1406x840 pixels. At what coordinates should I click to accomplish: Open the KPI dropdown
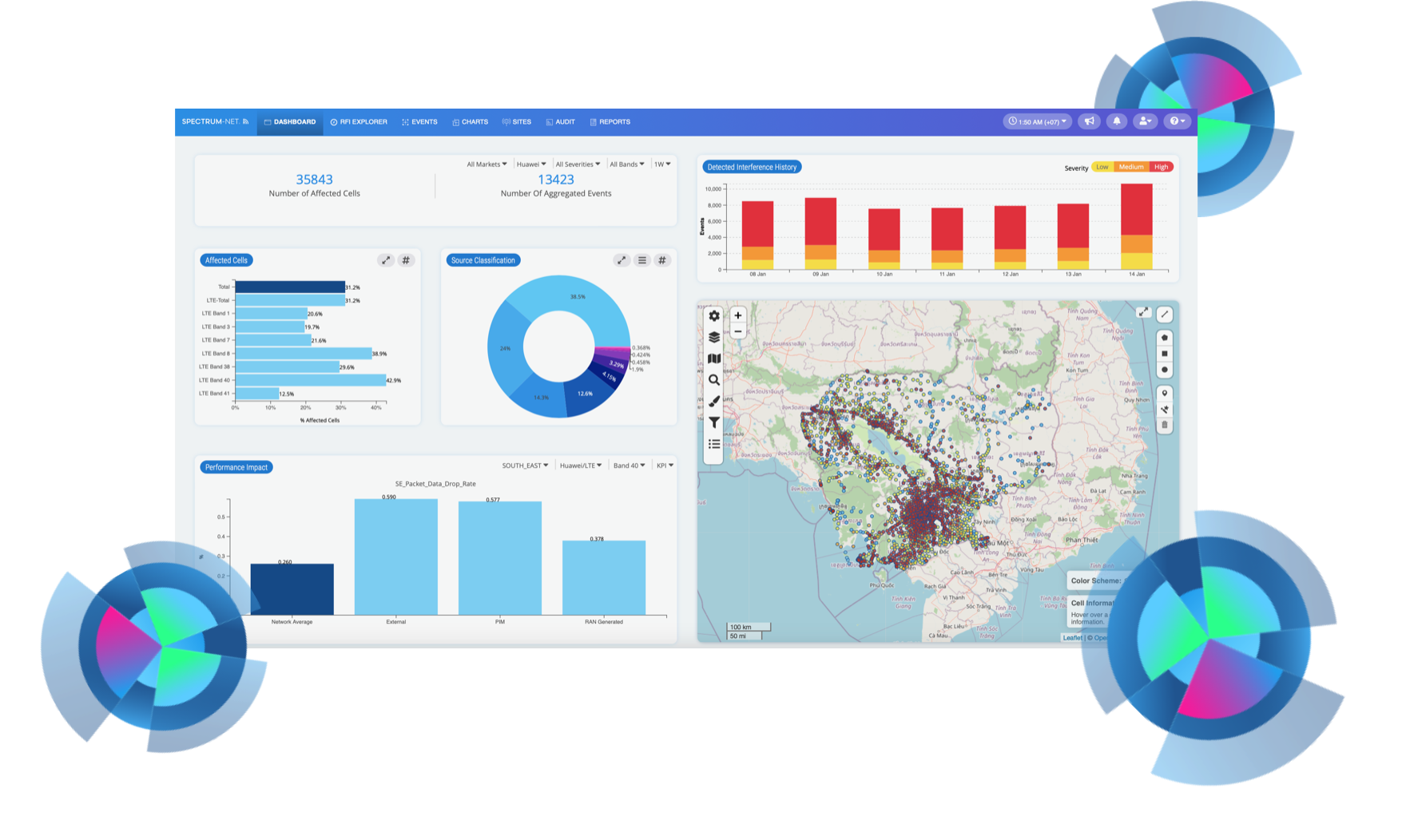pos(665,466)
